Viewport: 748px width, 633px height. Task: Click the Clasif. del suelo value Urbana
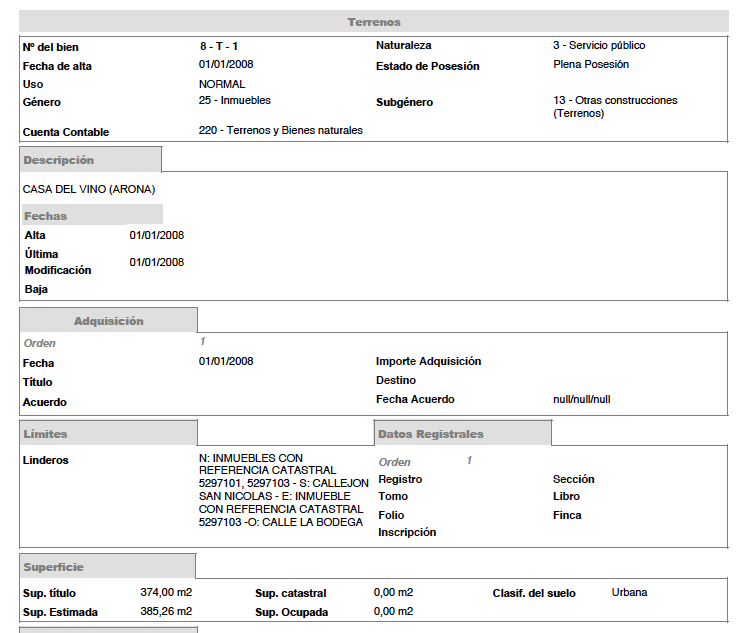pos(629,592)
